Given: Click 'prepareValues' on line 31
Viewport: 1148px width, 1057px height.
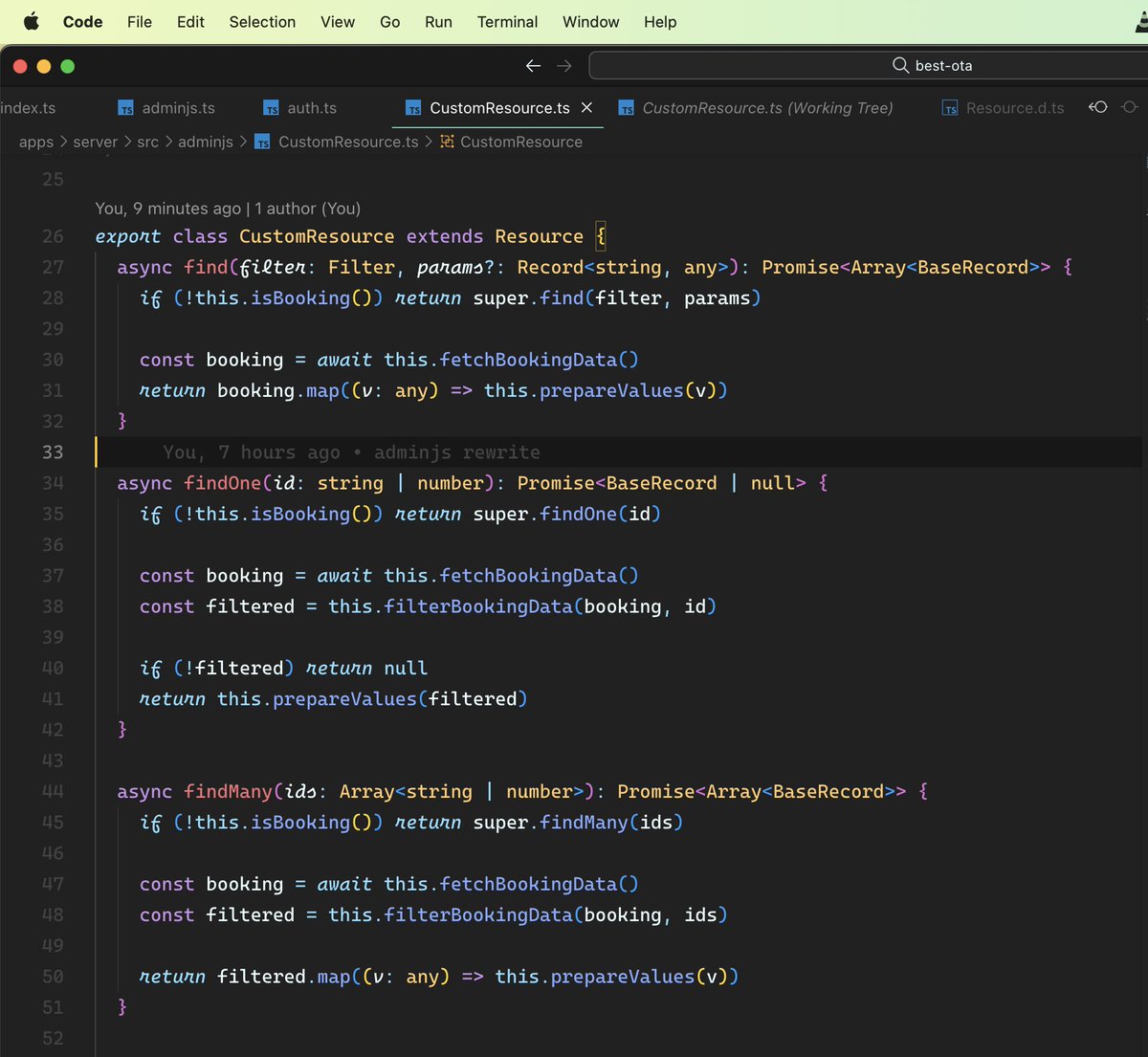Looking at the screenshot, I should (x=611, y=390).
